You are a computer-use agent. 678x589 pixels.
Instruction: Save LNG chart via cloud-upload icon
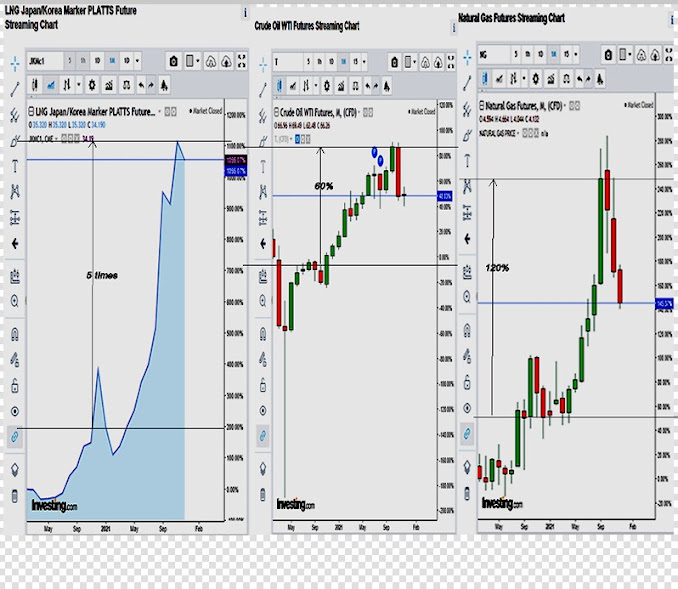[226, 61]
